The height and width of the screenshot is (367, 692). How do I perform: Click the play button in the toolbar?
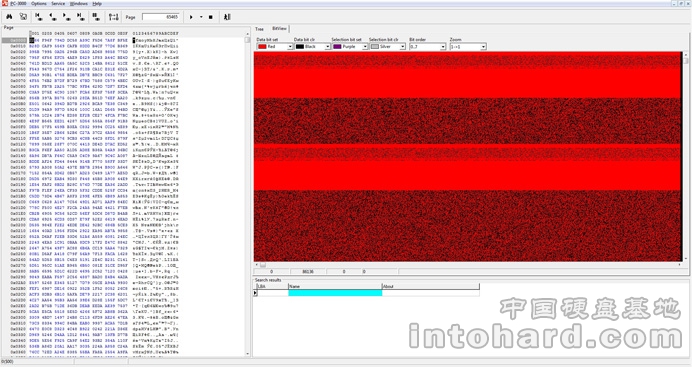[191, 17]
